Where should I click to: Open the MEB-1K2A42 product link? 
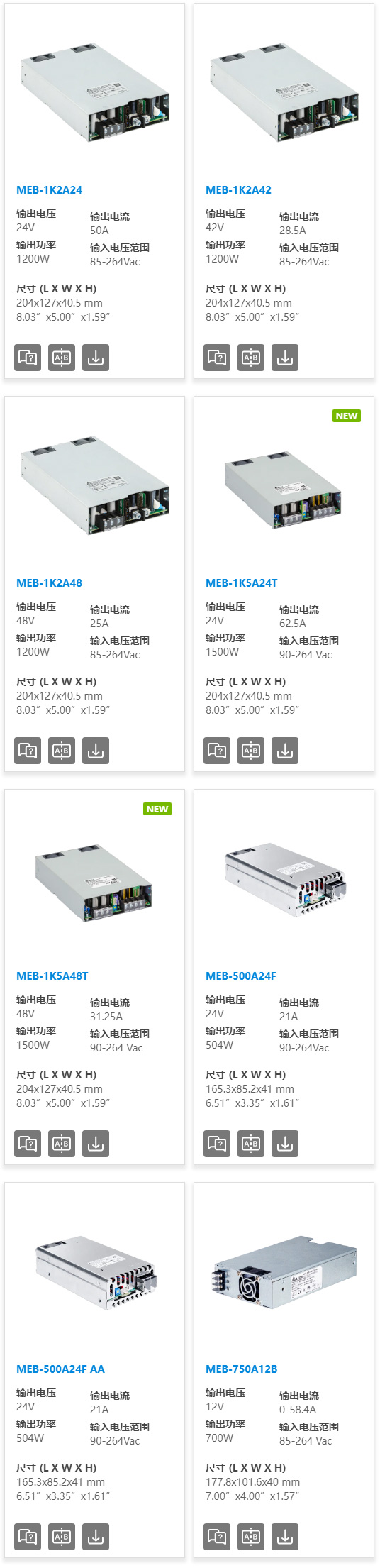239,190
